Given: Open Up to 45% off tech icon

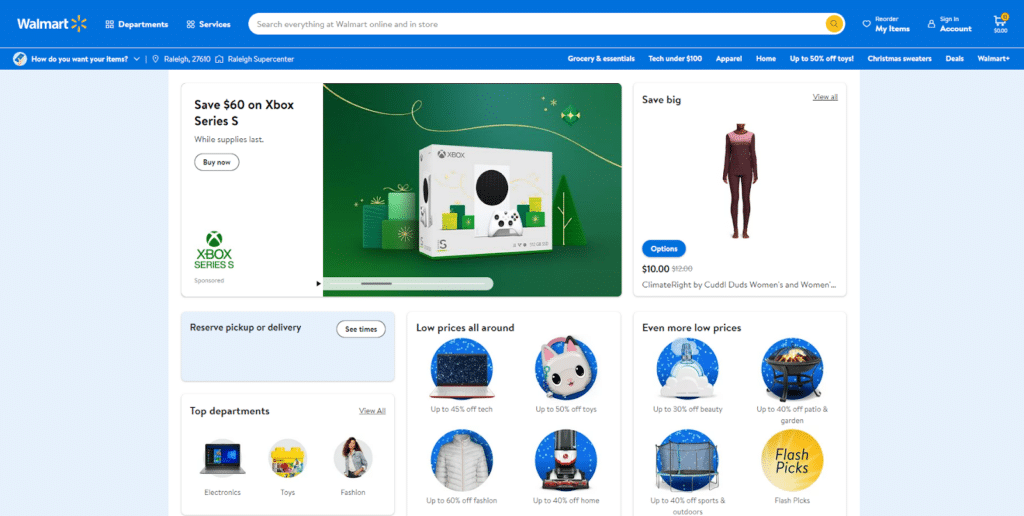Looking at the screenshot, I should coord(462,369).
